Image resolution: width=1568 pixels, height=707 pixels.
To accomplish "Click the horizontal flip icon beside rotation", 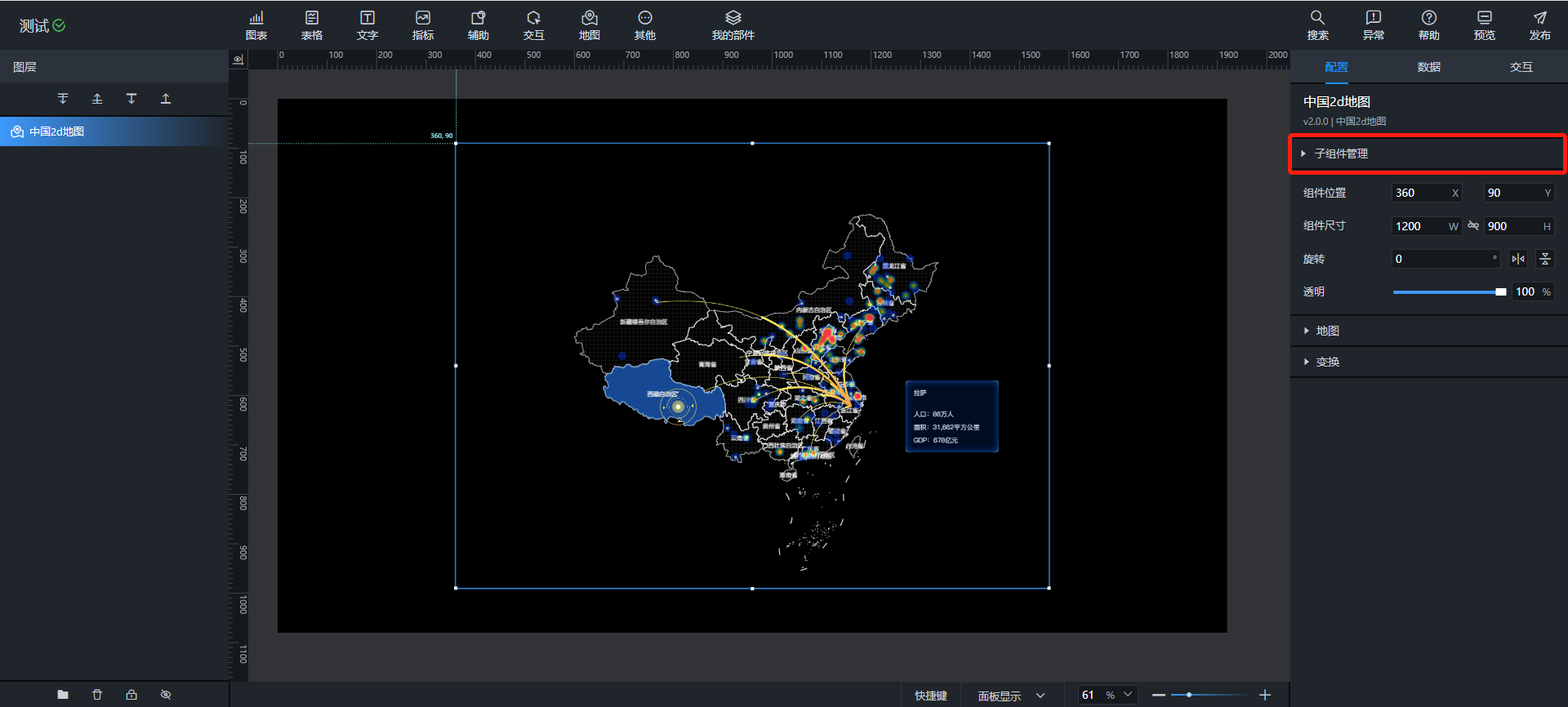I will [x=1518, y=259].
